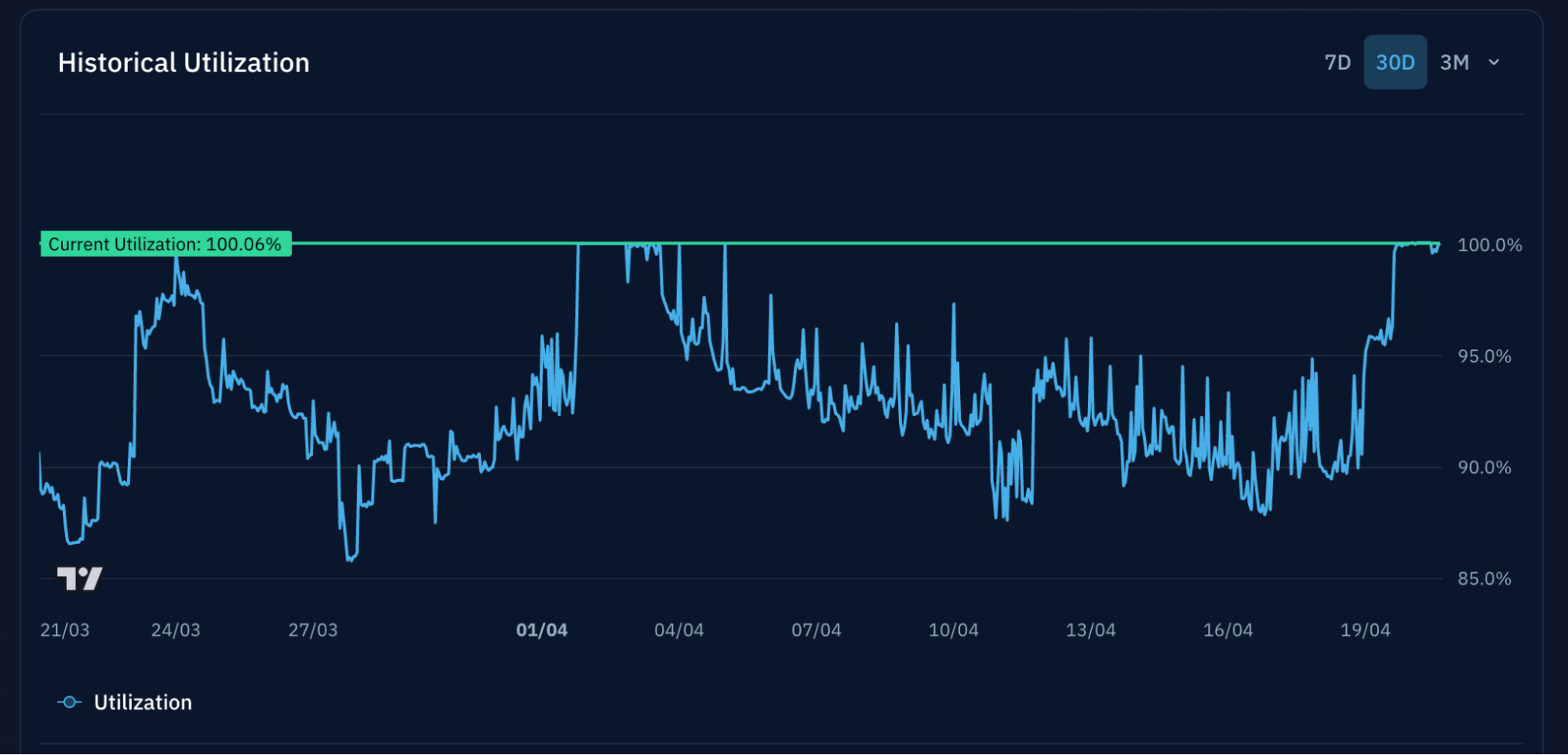Click the 01/04 date marker
Viewport: 1568px width, 755px height.
tap(541, 629)
